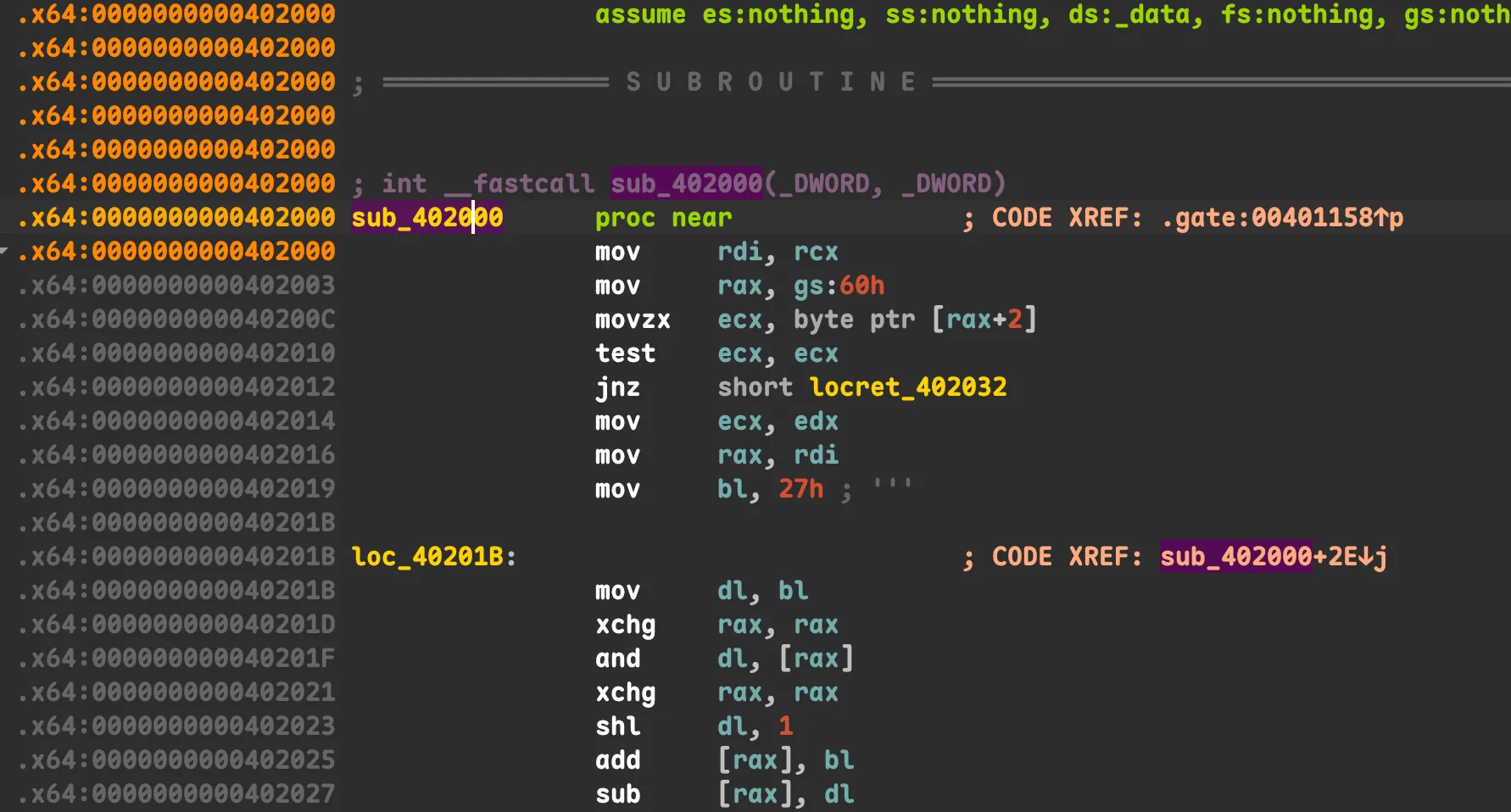
Task: Click the S U B R O U T I N E separator
Action: [771, 82]
